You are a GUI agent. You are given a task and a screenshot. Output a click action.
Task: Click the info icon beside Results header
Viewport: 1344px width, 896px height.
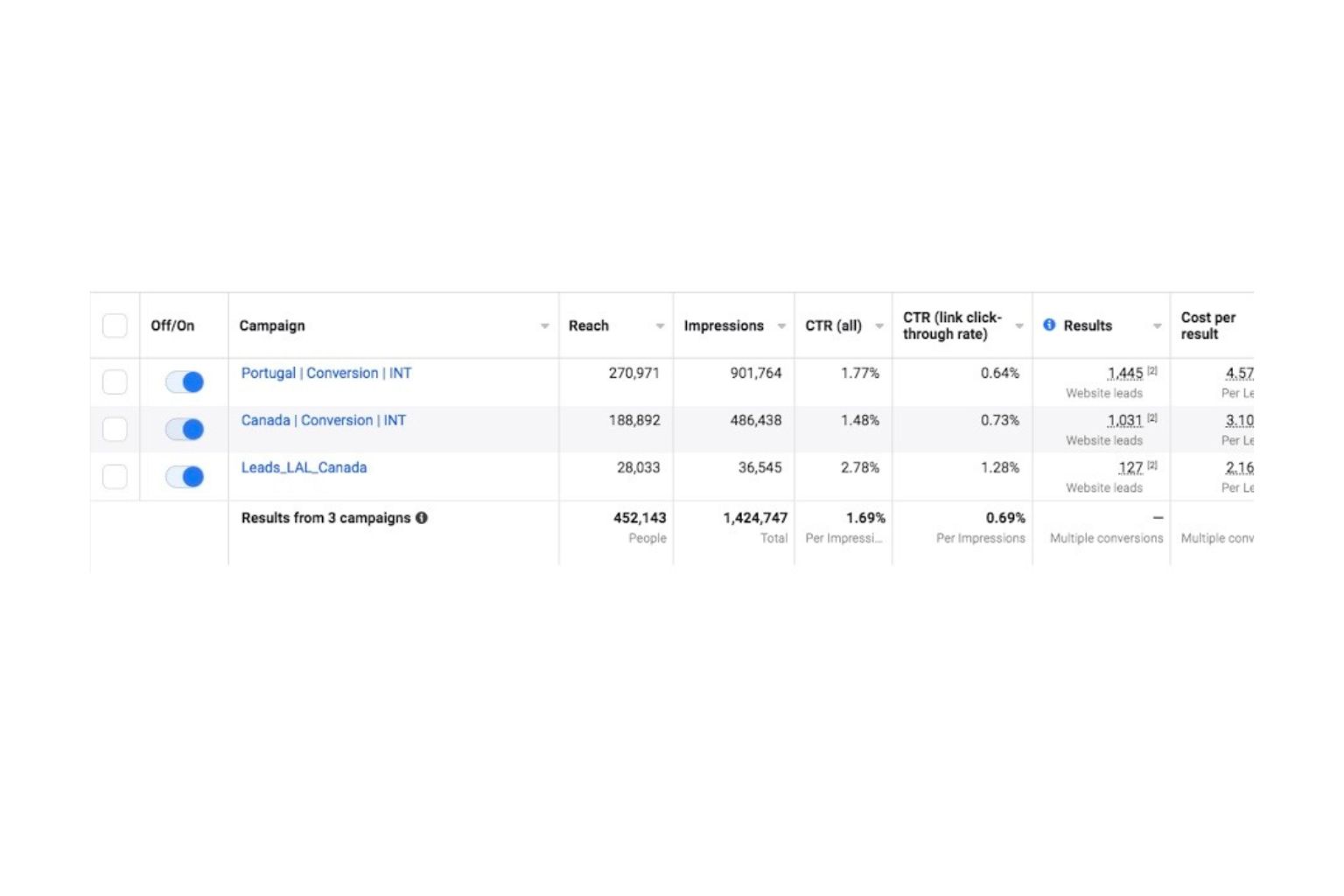tap(1049, 325)
